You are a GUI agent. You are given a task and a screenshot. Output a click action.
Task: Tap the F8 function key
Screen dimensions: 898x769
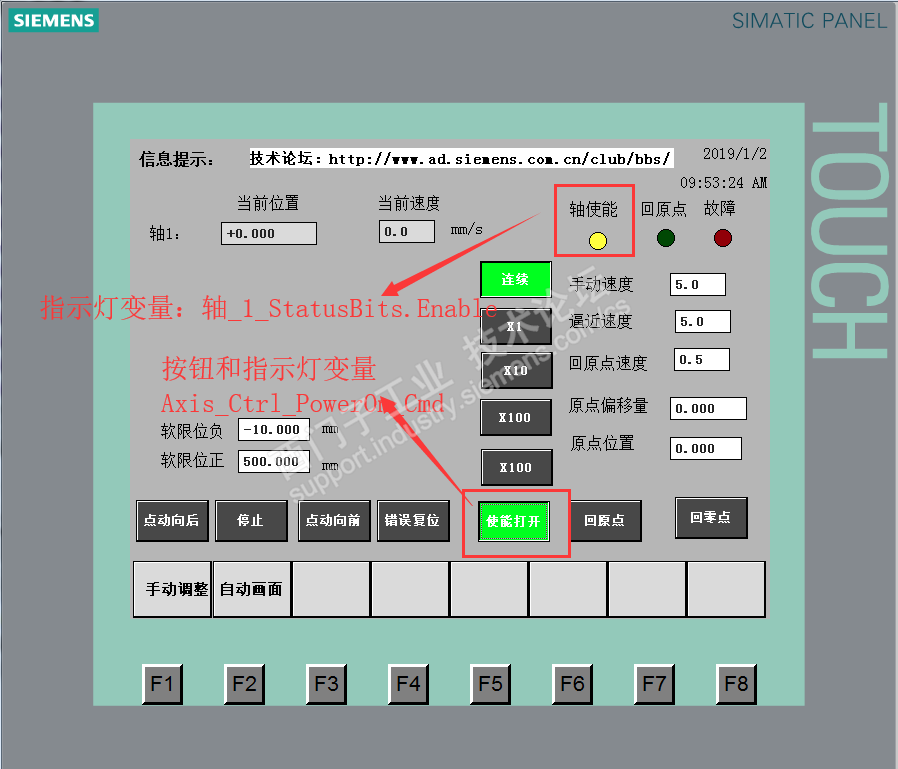coord(736,684)
